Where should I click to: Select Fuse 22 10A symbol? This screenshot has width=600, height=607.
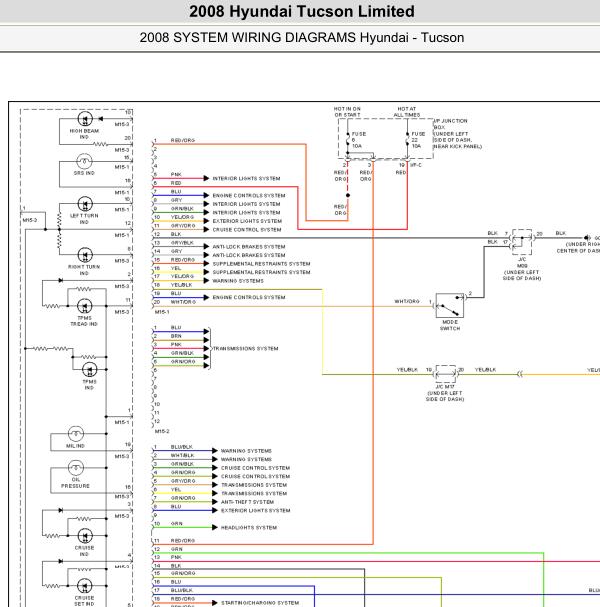pos(407,139)
